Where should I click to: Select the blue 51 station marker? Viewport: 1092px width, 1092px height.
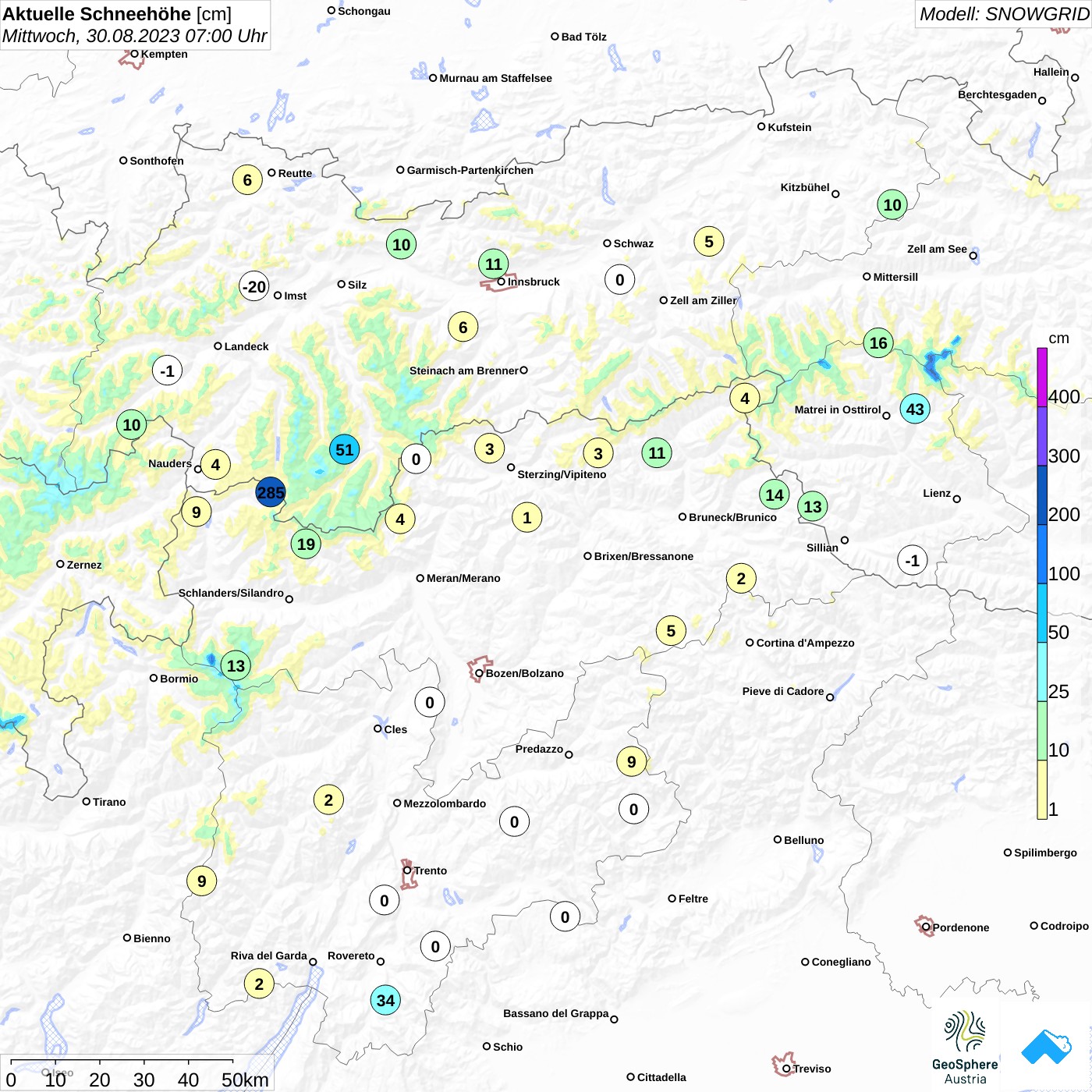344,450
